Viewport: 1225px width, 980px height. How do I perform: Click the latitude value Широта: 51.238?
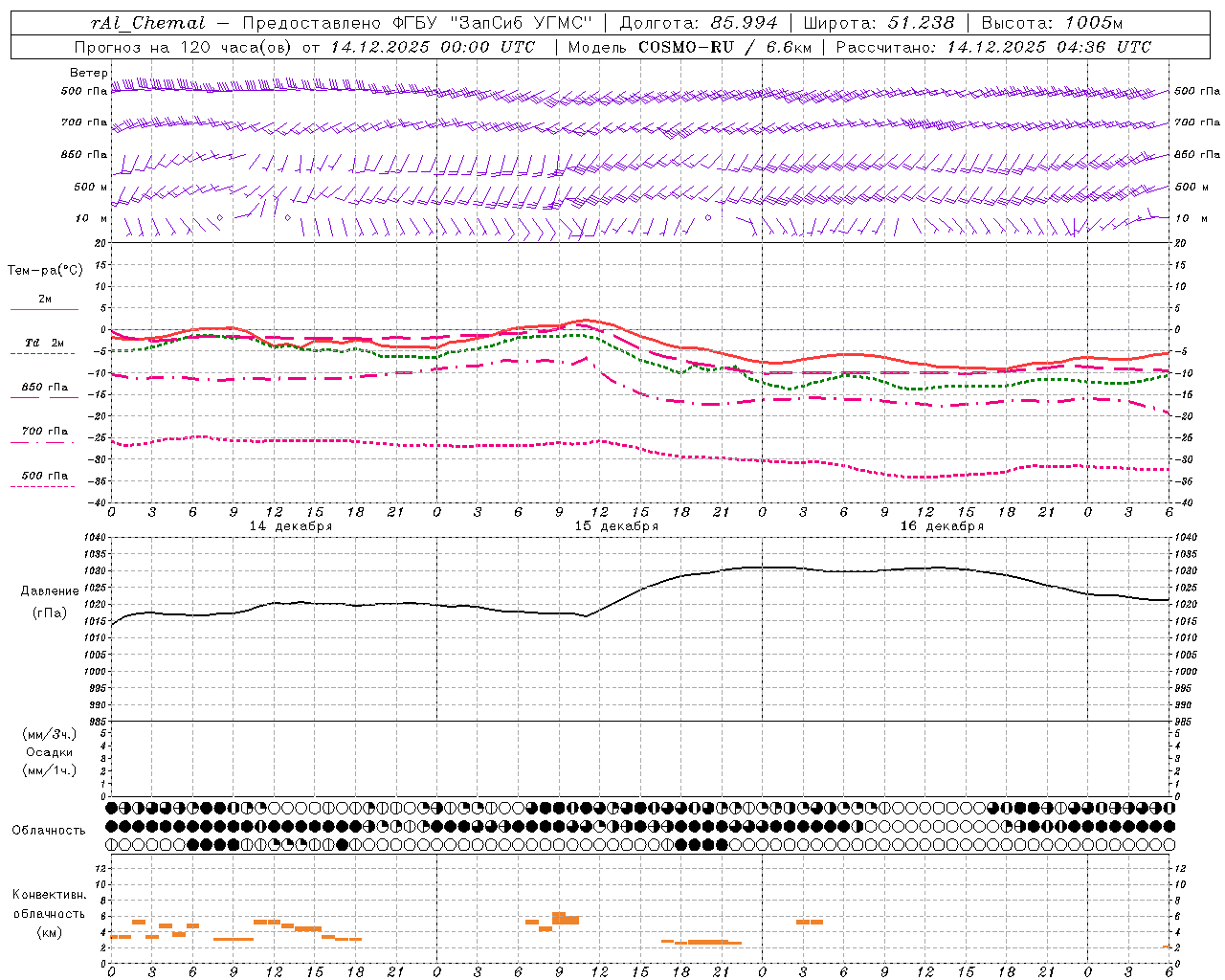tap(880, 23)
